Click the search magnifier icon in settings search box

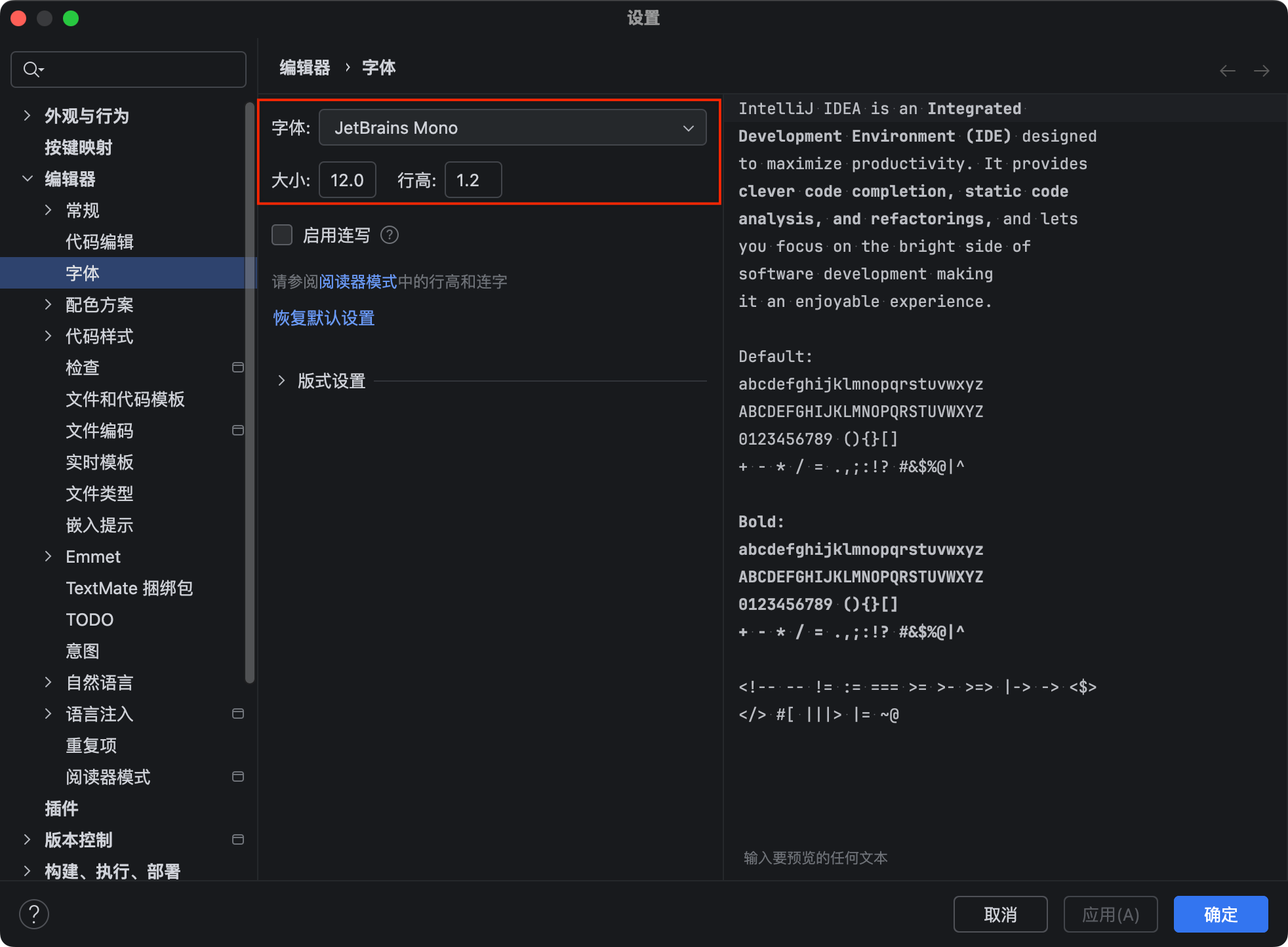coord(31,69)
